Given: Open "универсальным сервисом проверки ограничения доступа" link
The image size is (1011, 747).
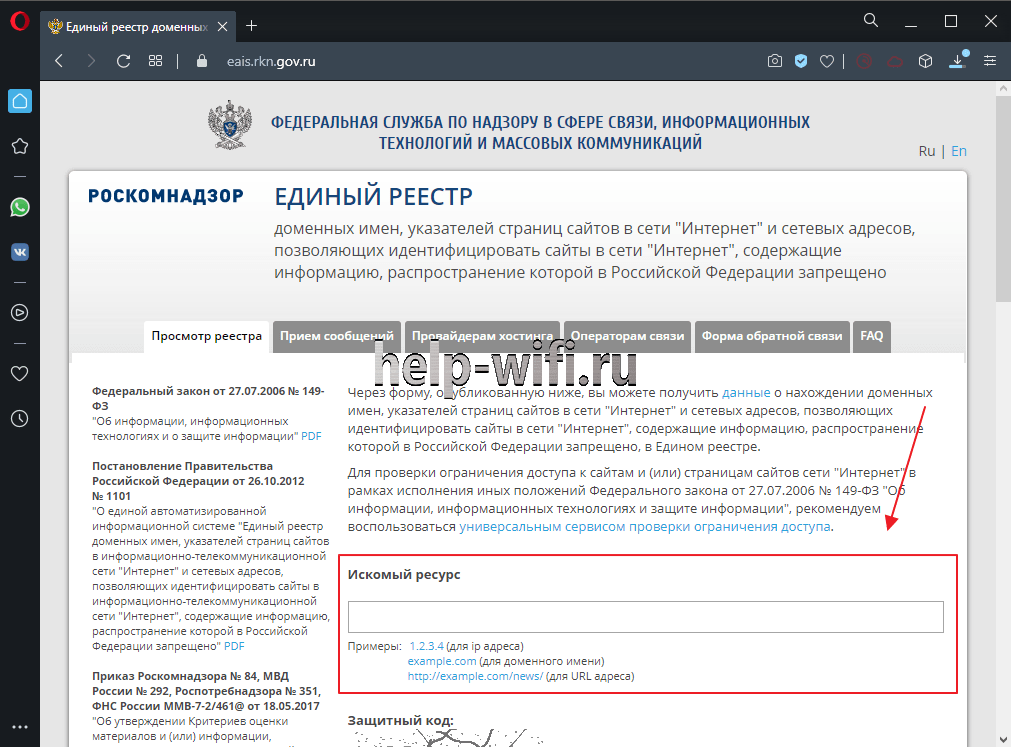Looking at the screenshot, I should pos(644,527).
